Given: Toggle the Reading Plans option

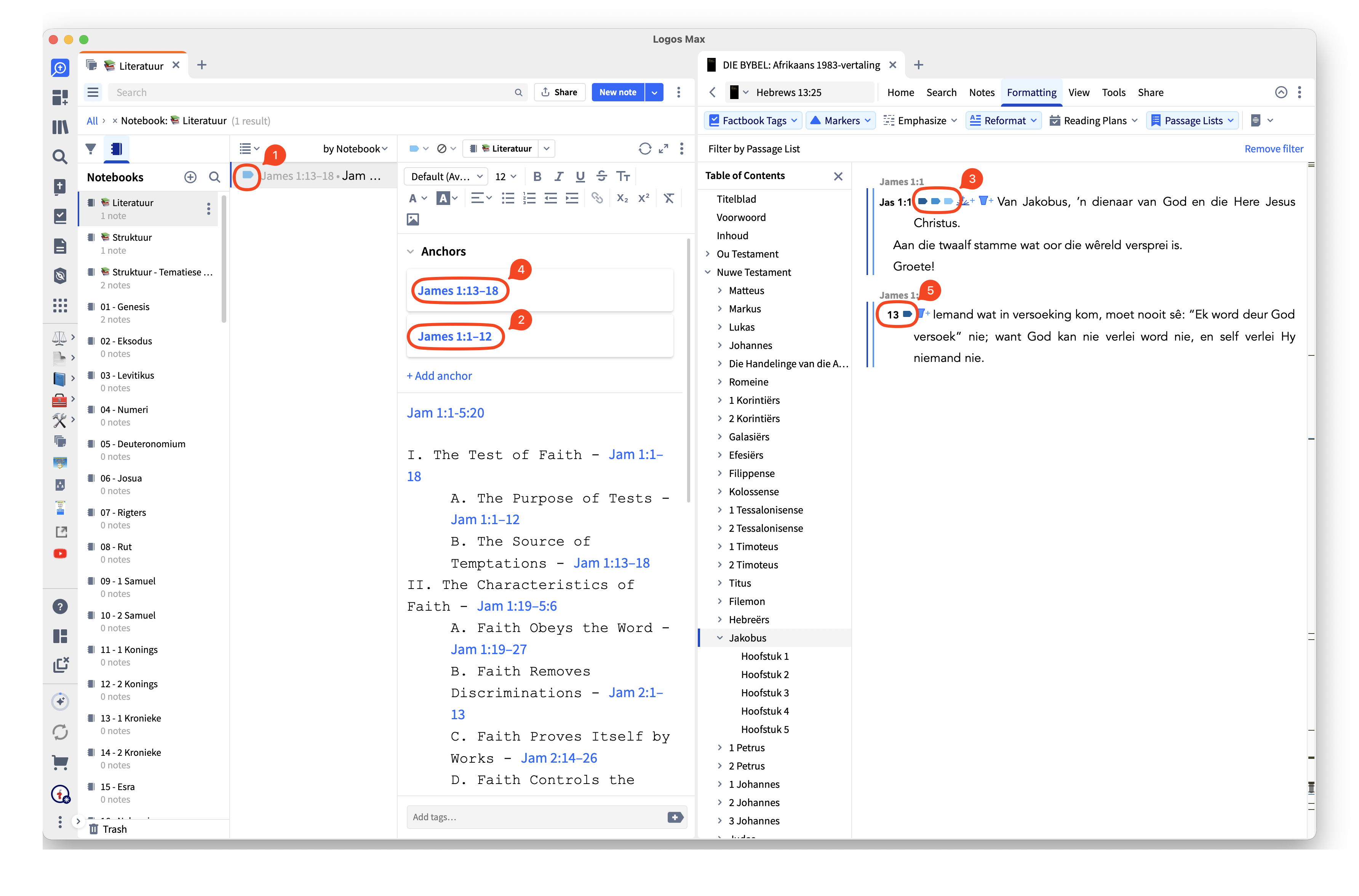Looking at the screenshot, I should click(x=1094, y=120).
